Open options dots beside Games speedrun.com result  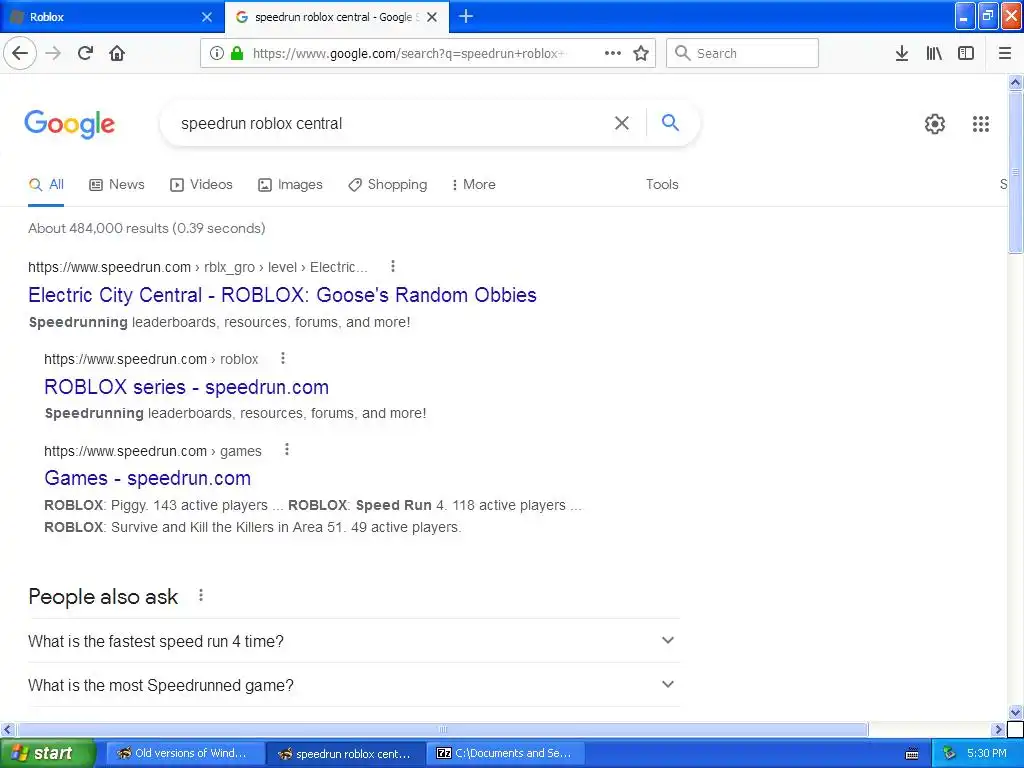tap(287, 449)
